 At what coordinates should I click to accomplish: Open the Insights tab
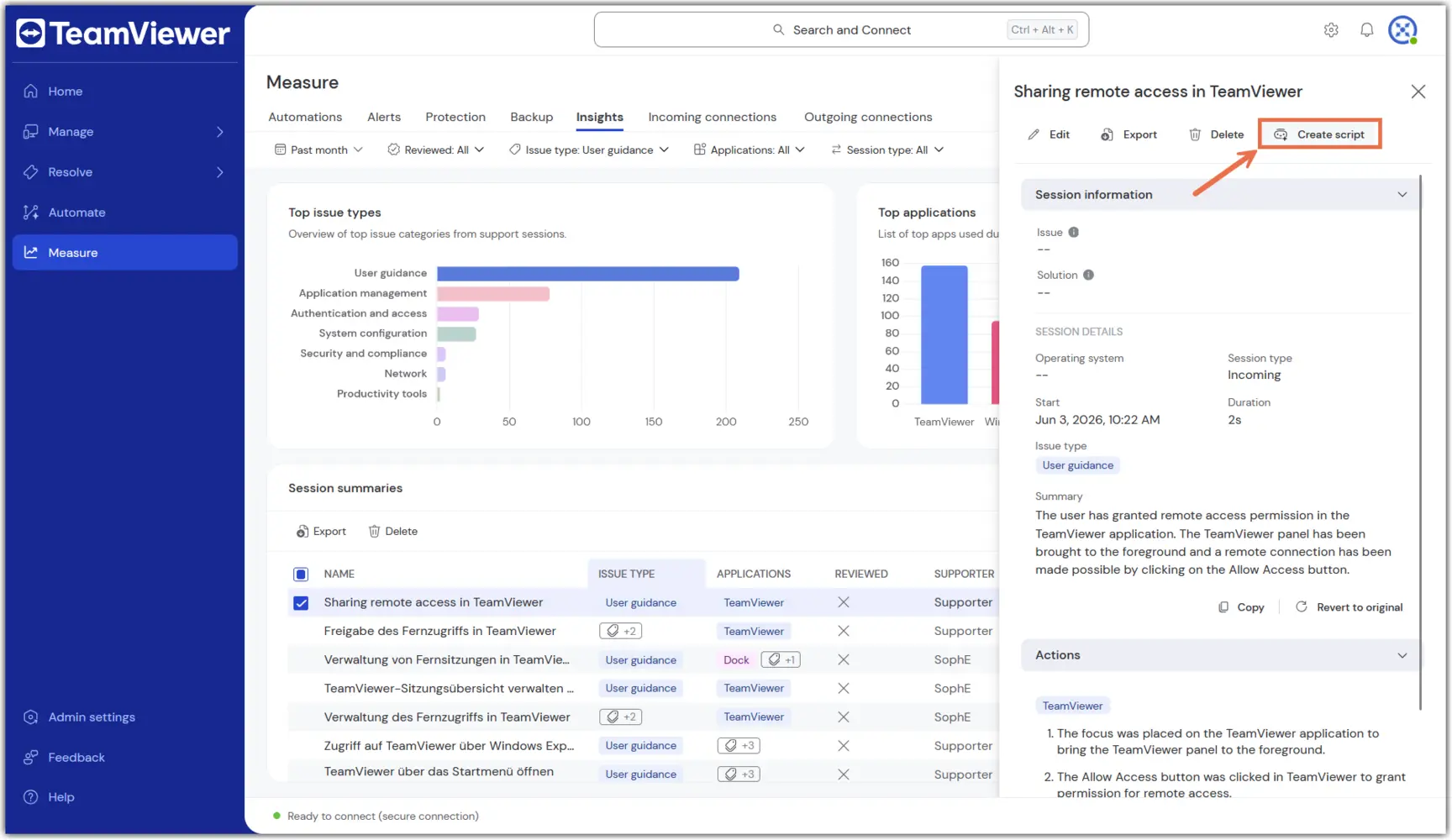point(600,117)
